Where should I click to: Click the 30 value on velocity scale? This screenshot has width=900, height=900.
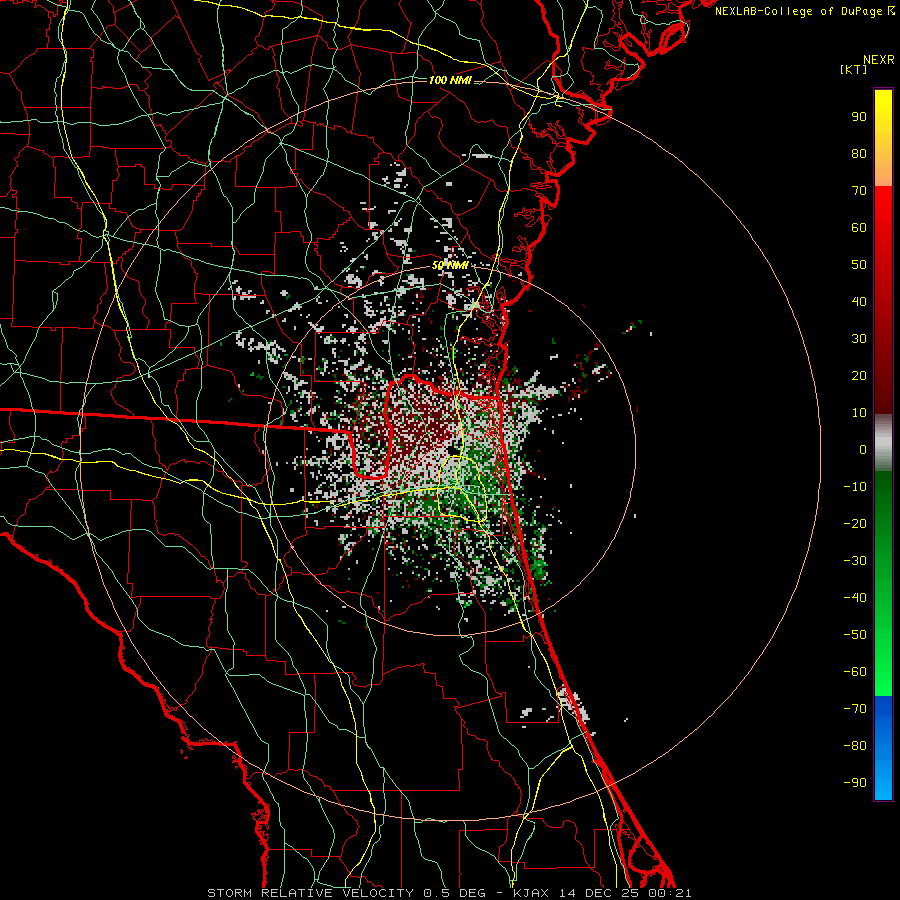(x=859, y=339)
